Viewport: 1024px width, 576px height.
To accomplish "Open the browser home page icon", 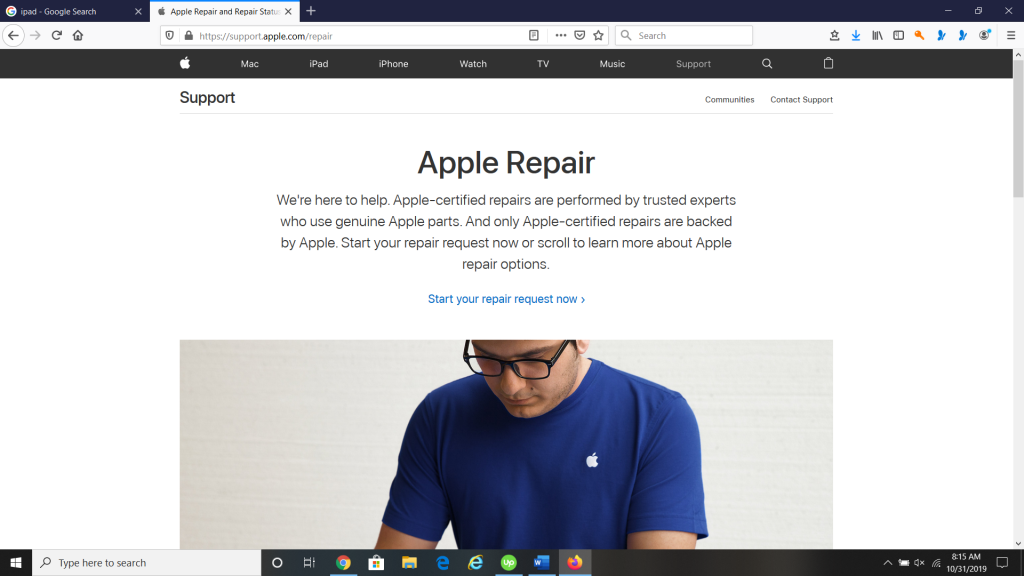I will pyautogui.click(x=78, y=35).
